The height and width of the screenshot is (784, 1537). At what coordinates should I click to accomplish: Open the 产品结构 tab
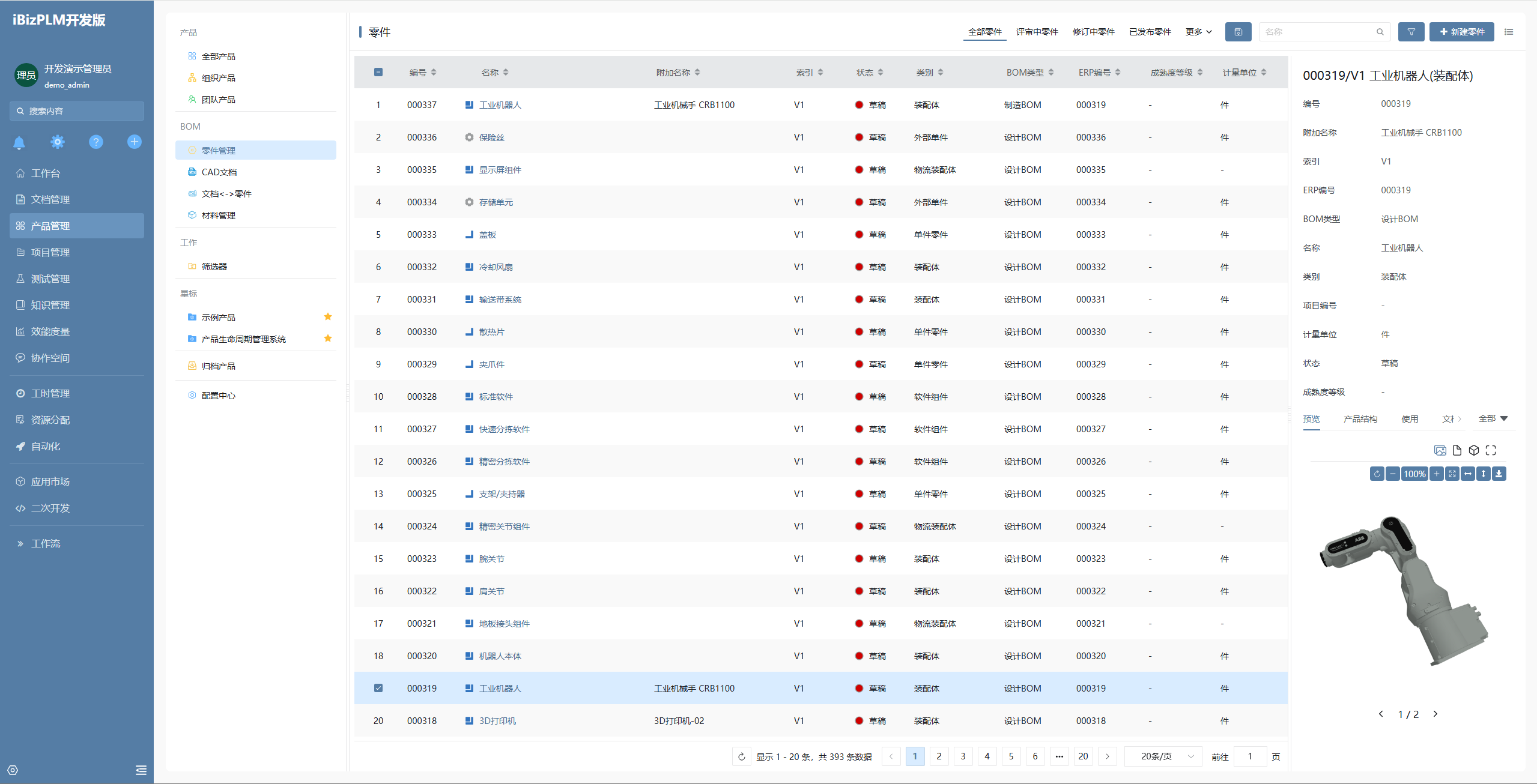click(x=1360, y=419)
